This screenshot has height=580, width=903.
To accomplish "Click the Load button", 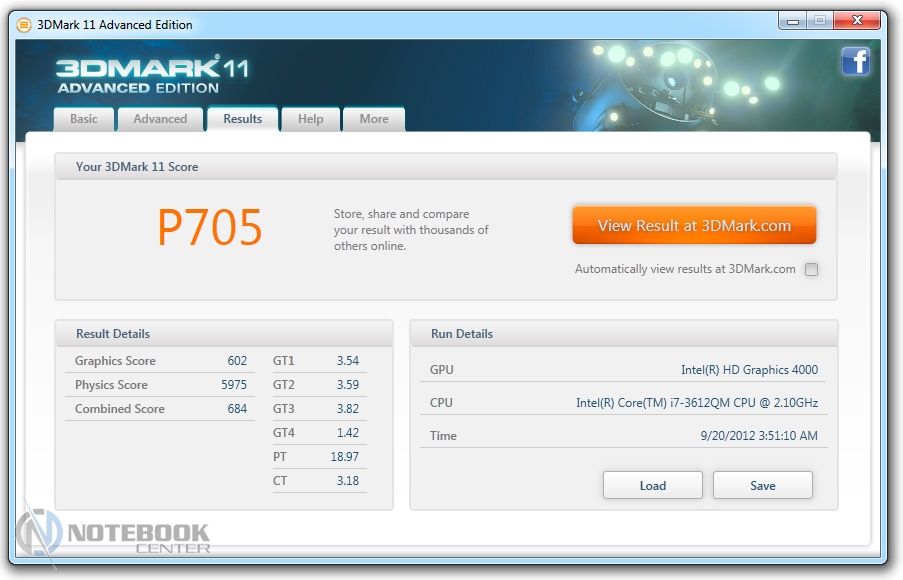I will (652, 486).
